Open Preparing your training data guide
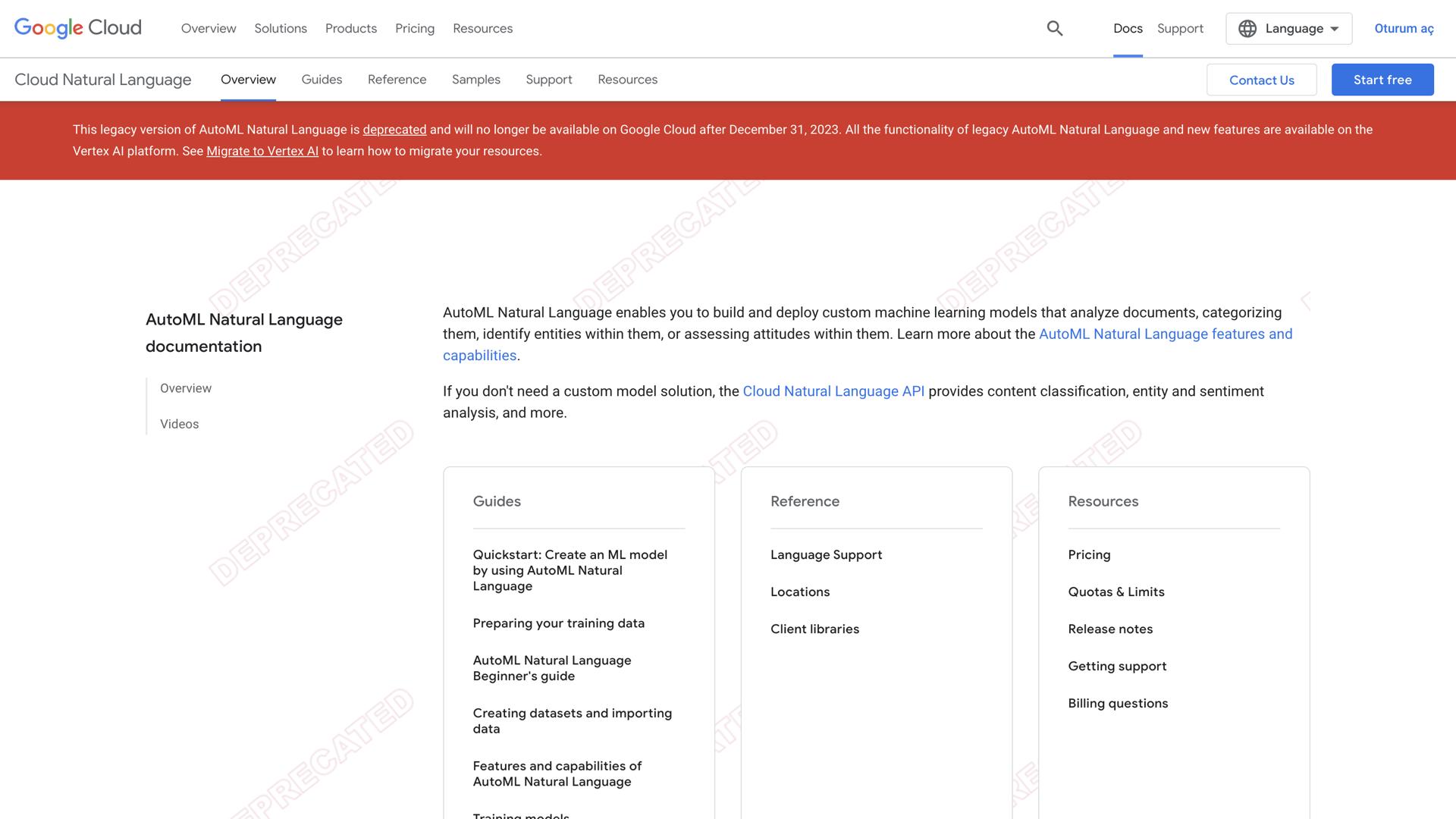 tap(558, 623)
